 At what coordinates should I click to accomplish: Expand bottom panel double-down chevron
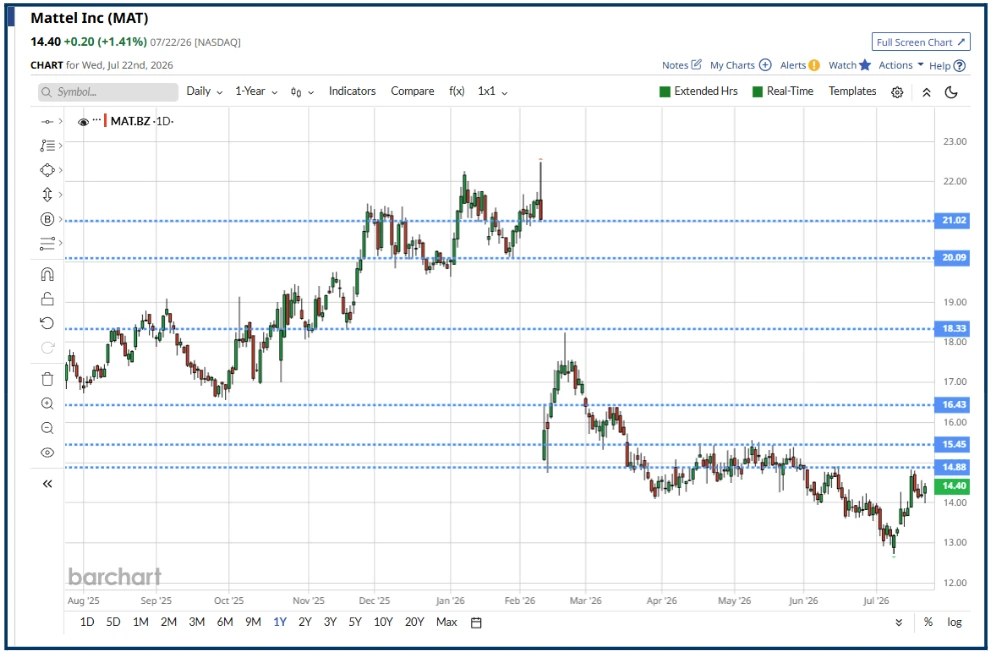(899, 623)
